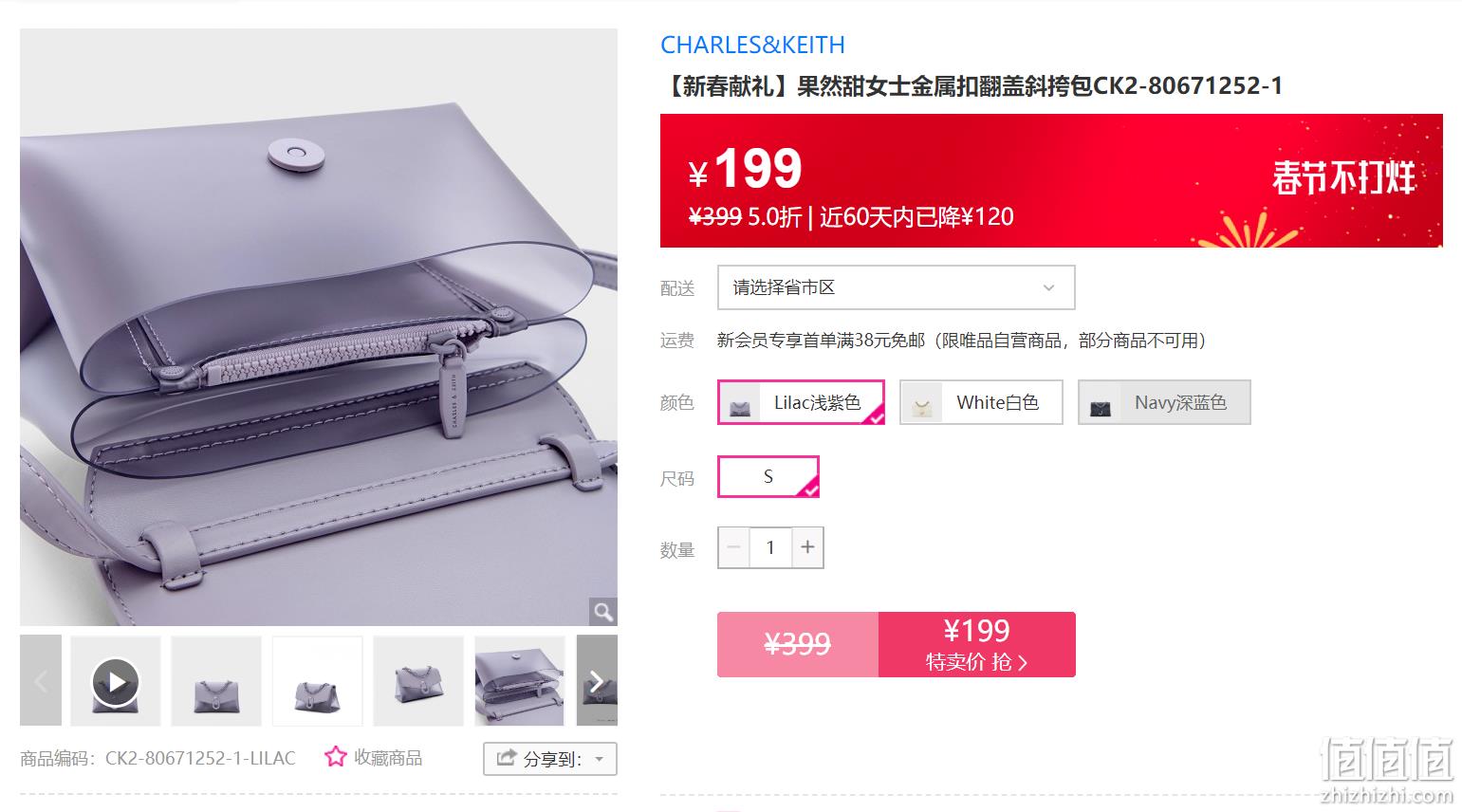Open the 请选择省市区 delivery dropdown
The image size is (1462, 812).
[896, 287]
